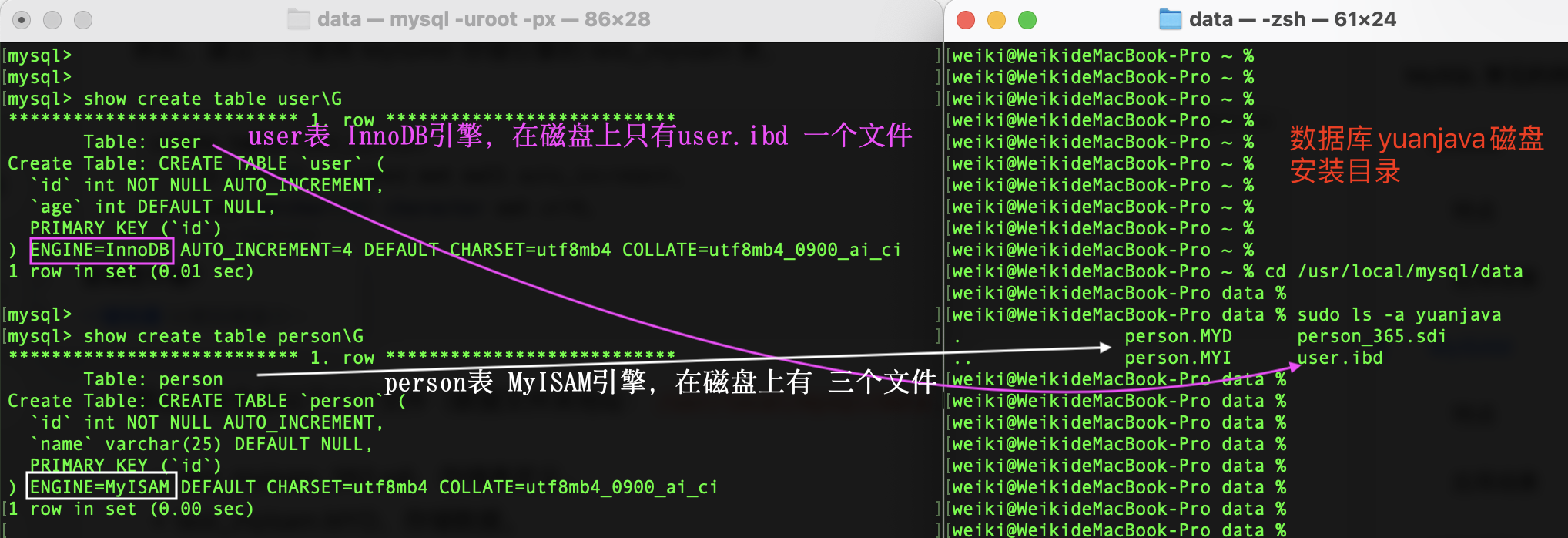Click the 'person.MYD' file name
This screenshot has width=1568, height=538.
pos(1178,336)
